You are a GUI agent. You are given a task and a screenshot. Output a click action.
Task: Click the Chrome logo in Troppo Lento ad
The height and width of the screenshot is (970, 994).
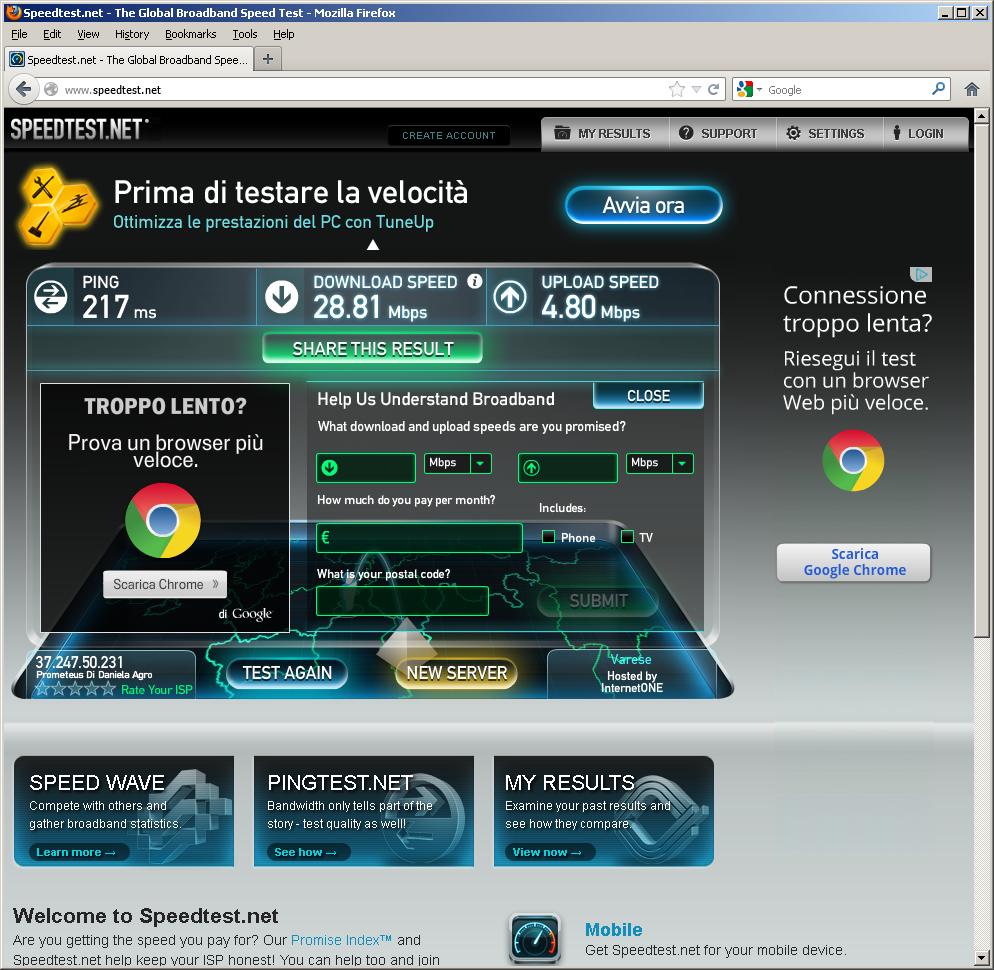coord(163,521)
